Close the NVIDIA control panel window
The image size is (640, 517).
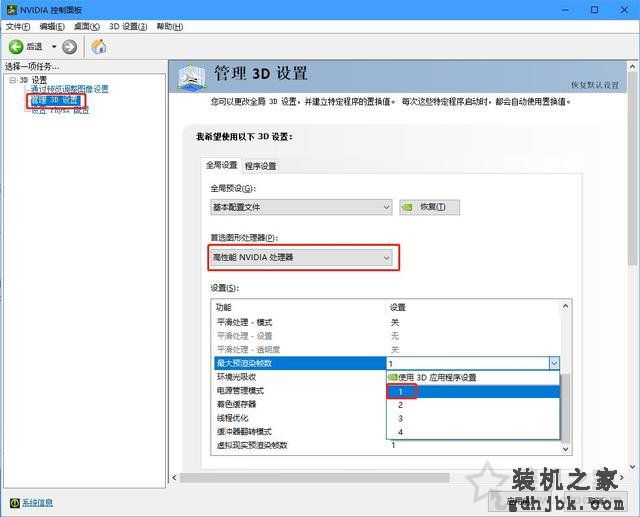(624, 10)
